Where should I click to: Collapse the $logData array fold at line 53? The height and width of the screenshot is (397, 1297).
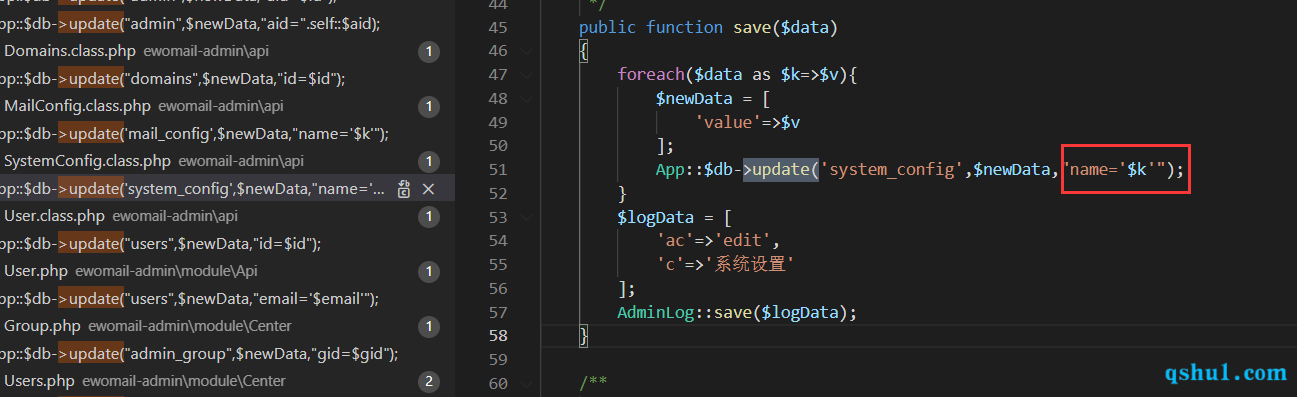(526, 217)
